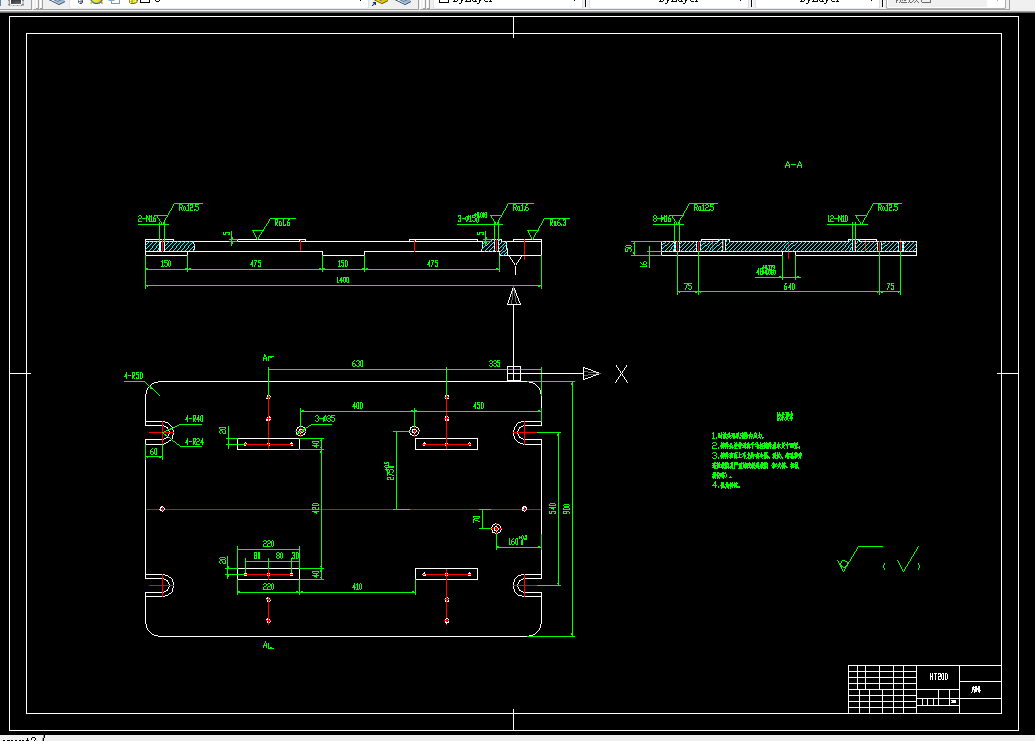Select the 30 dimension in the slot detail
Screen dimensions: 1035x741
(x=294, y=556)
